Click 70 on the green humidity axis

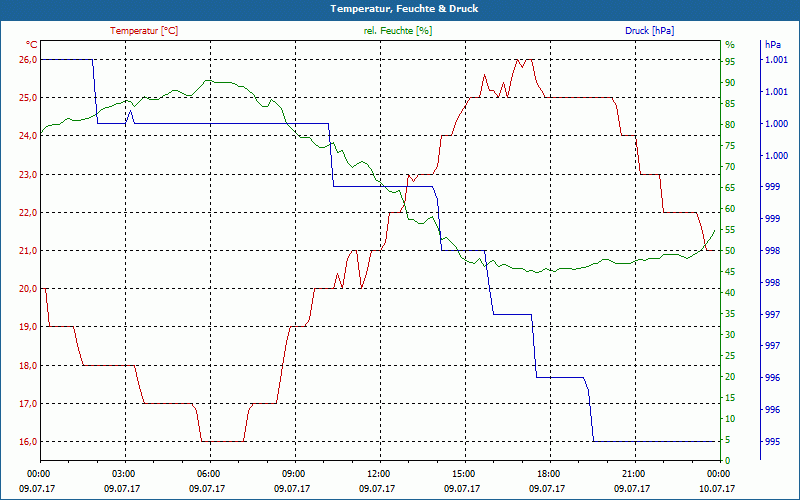pos(730,167)
